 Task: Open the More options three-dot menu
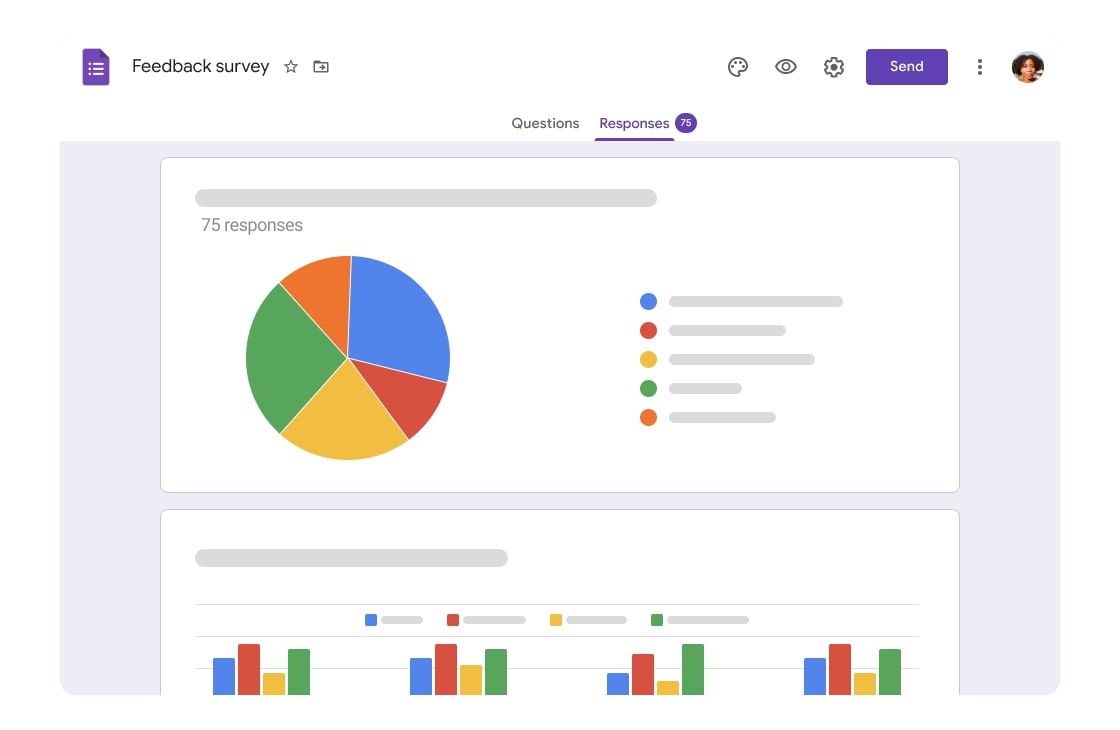click(x=980, y=66)
